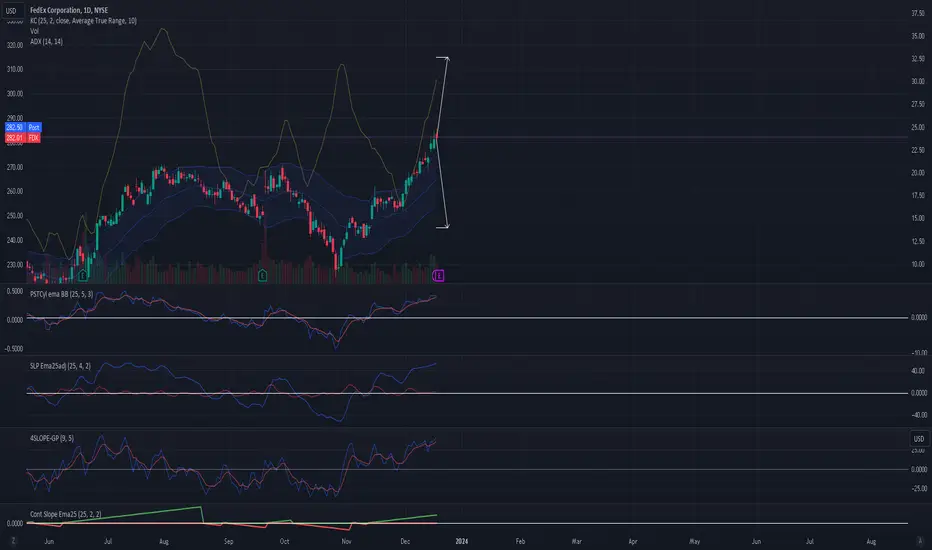The image size is (932, 550).
Task: Open the purple upcoming earnings E marker
Action: [438, 275]
